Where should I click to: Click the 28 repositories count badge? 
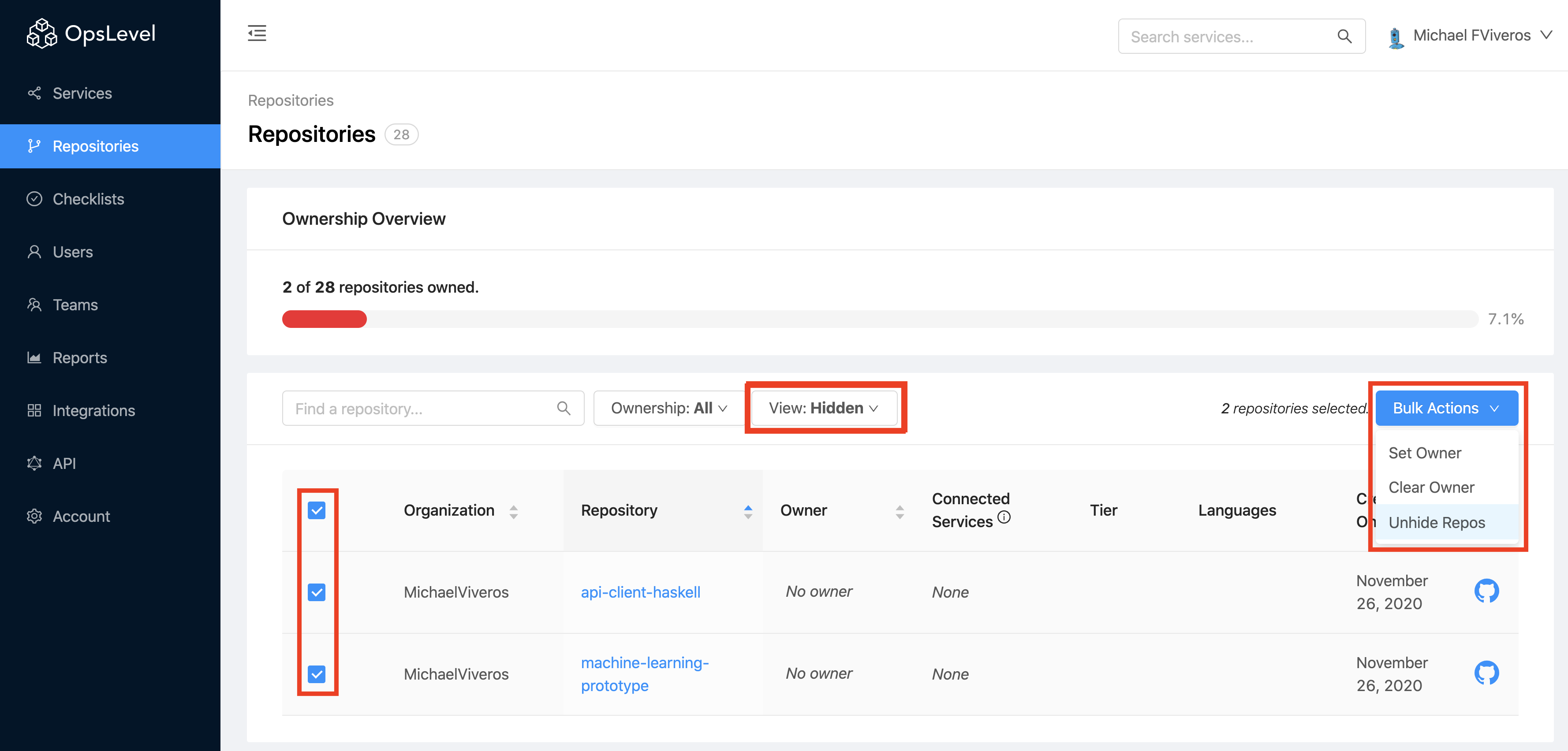401,134
